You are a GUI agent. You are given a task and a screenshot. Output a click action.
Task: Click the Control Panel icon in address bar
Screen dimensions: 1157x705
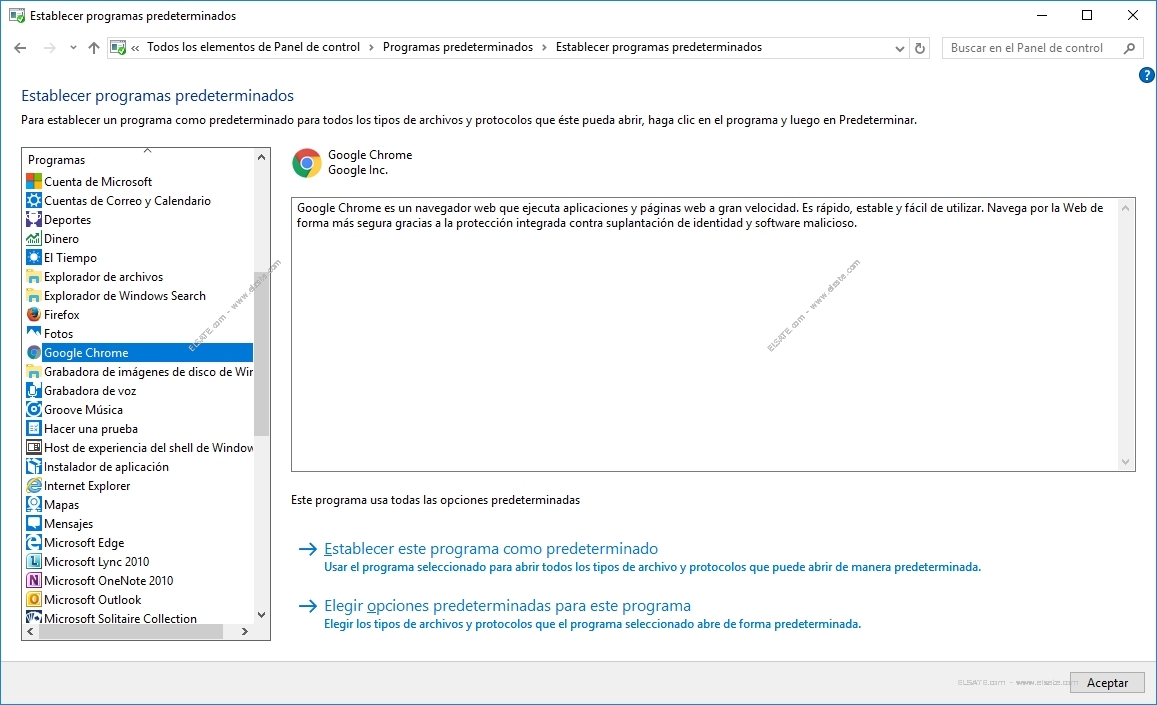pos(118,48)
